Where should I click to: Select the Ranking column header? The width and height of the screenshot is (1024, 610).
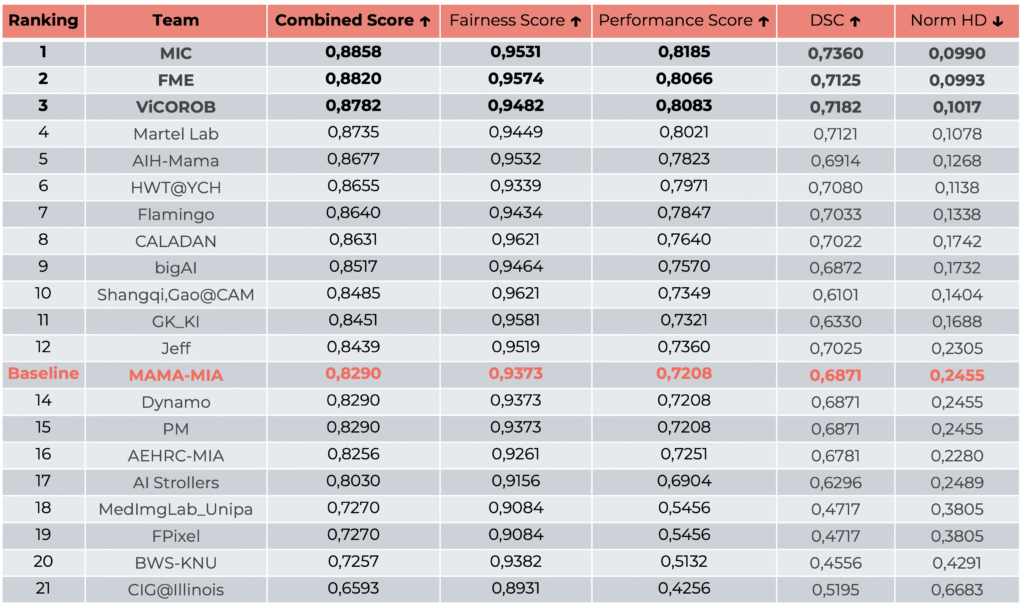[x=43, y=21]
